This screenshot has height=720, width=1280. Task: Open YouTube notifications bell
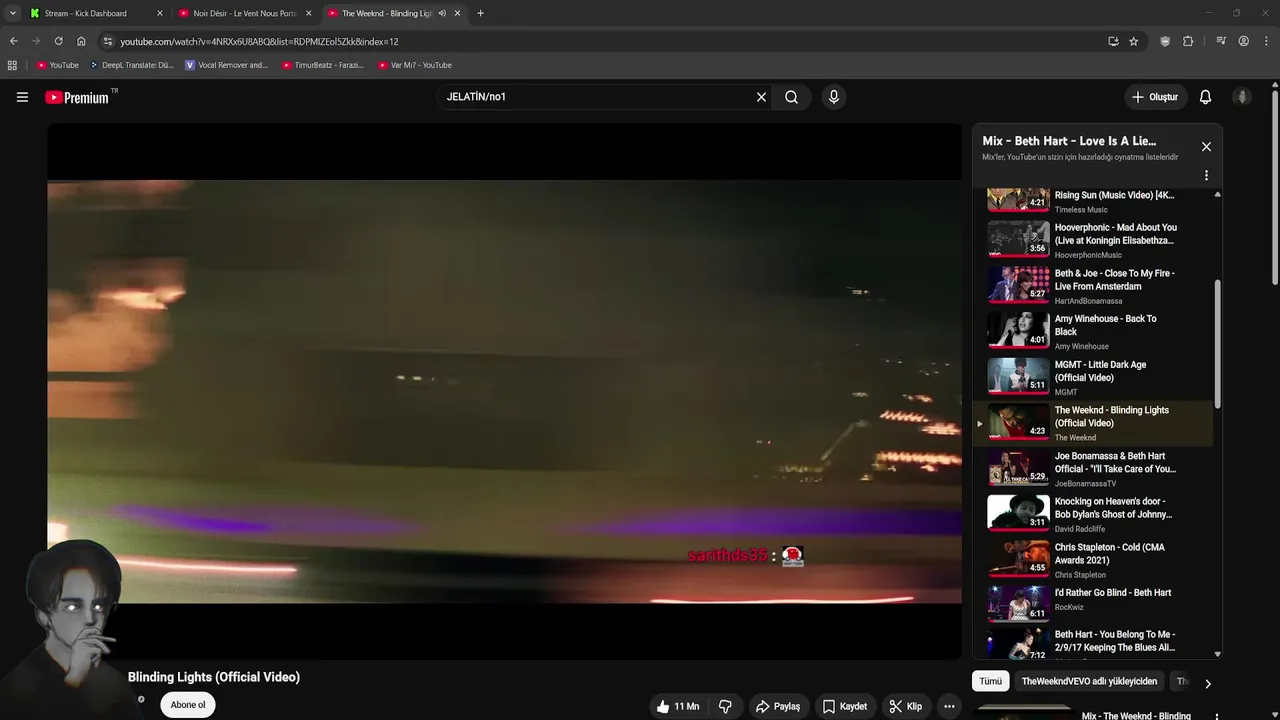point(1205,97)
